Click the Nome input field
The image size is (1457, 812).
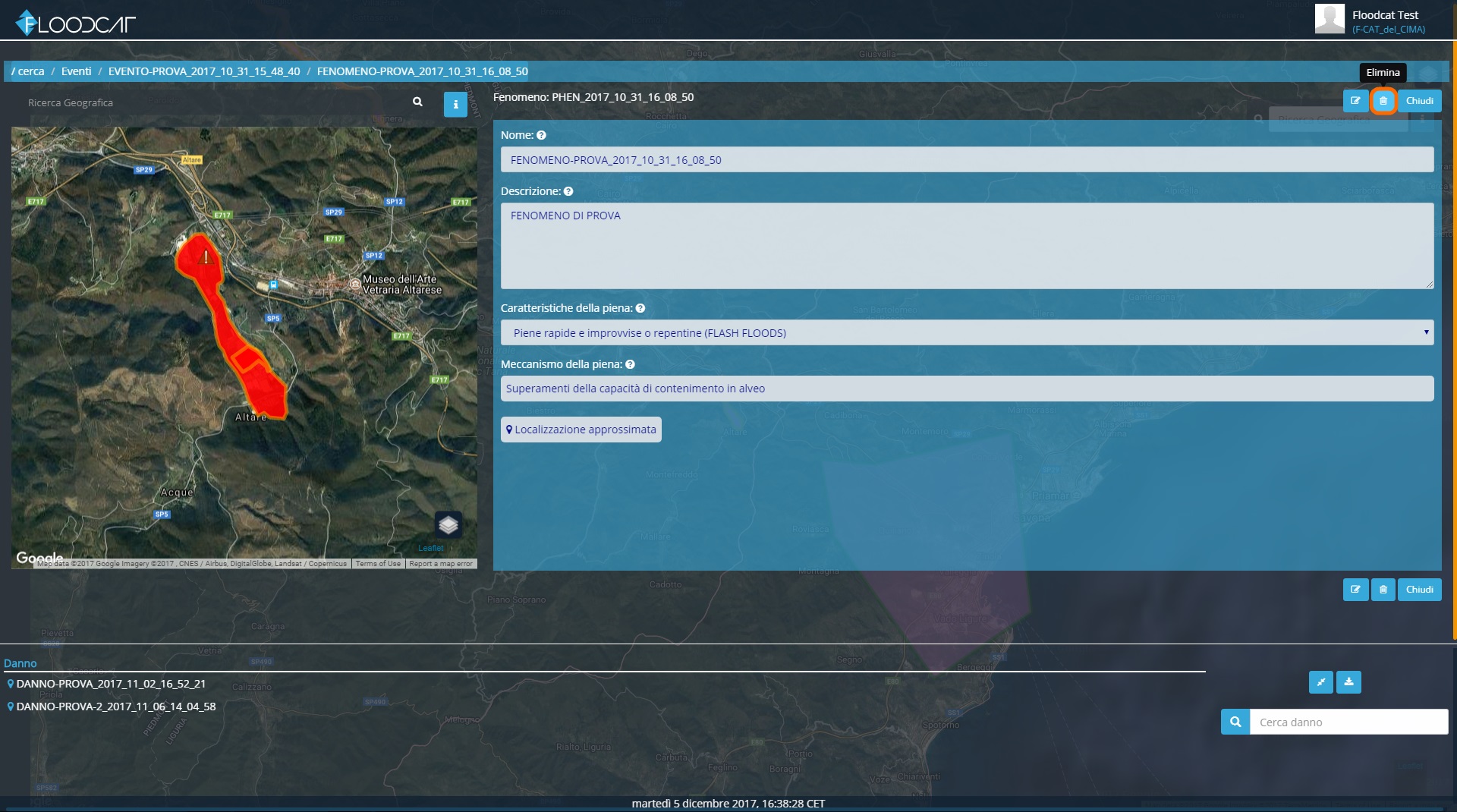[x=967, y=160]
